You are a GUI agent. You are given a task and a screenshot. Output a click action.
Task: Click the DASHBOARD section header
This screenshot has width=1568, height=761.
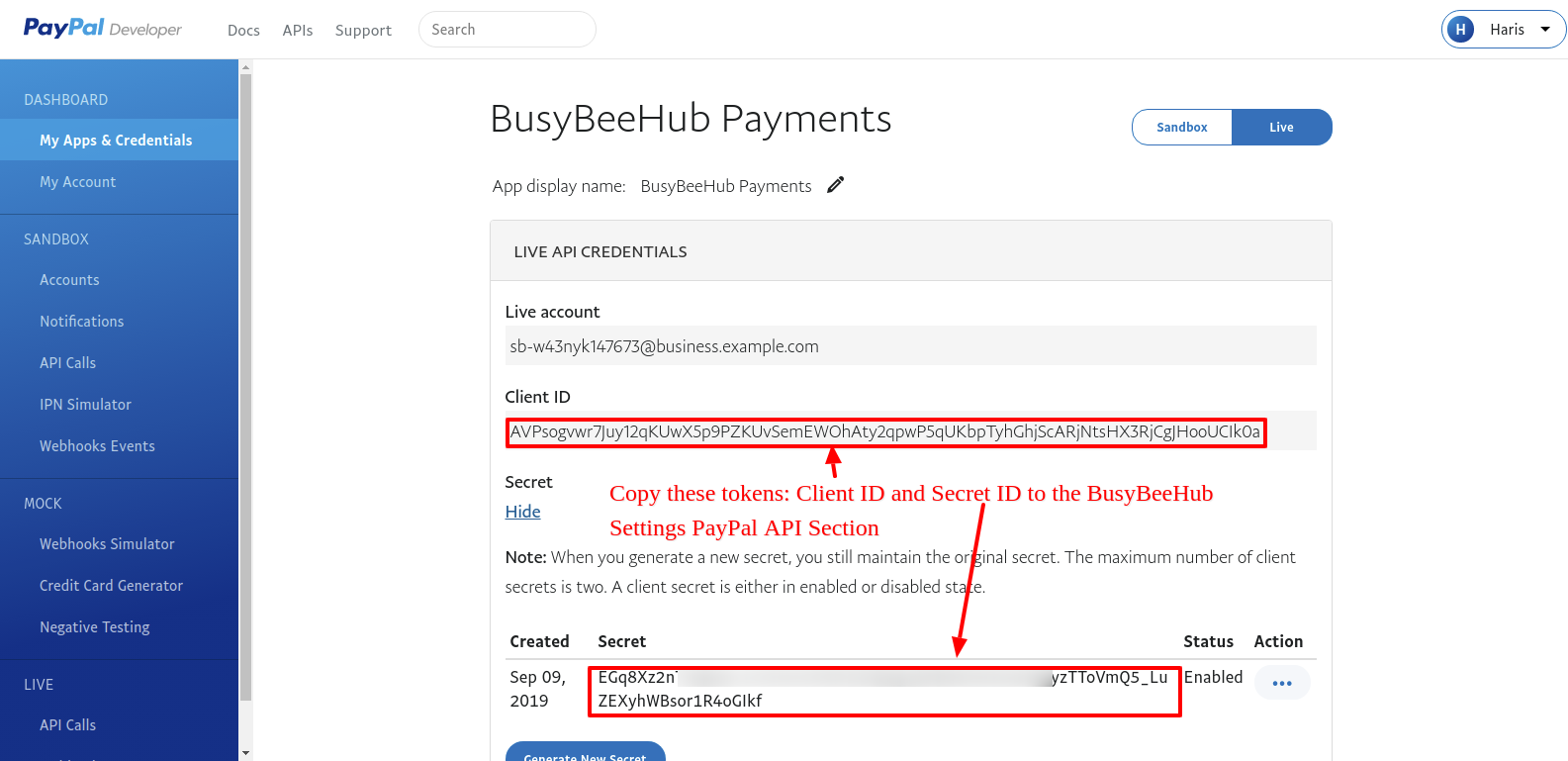click(x=66, y=100)
